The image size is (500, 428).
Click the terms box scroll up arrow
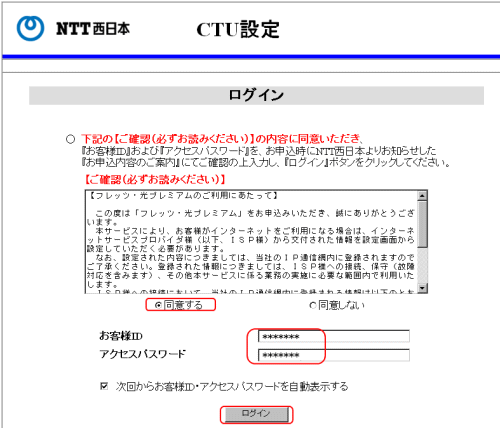click(422, 196)
